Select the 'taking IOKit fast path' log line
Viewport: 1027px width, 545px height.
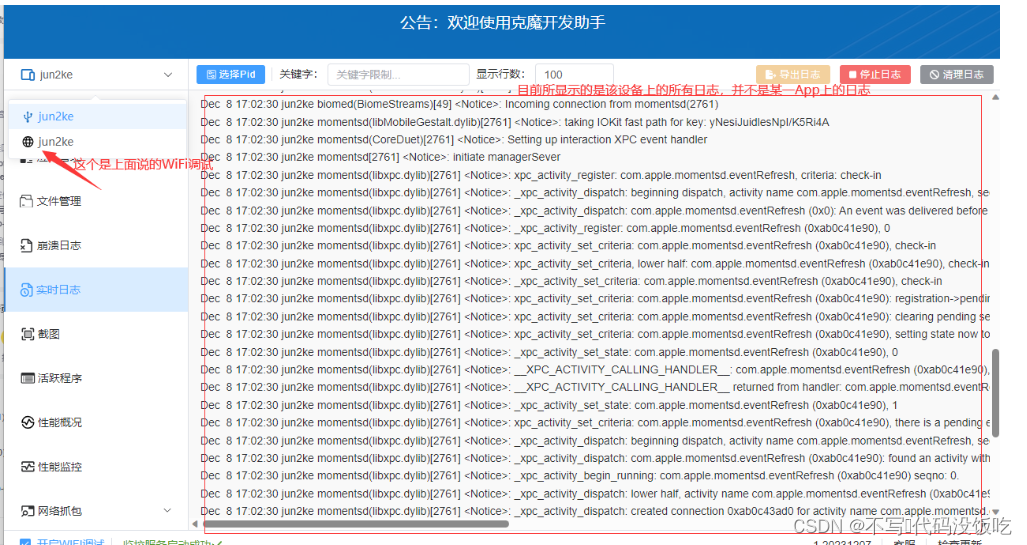point(515,122)
